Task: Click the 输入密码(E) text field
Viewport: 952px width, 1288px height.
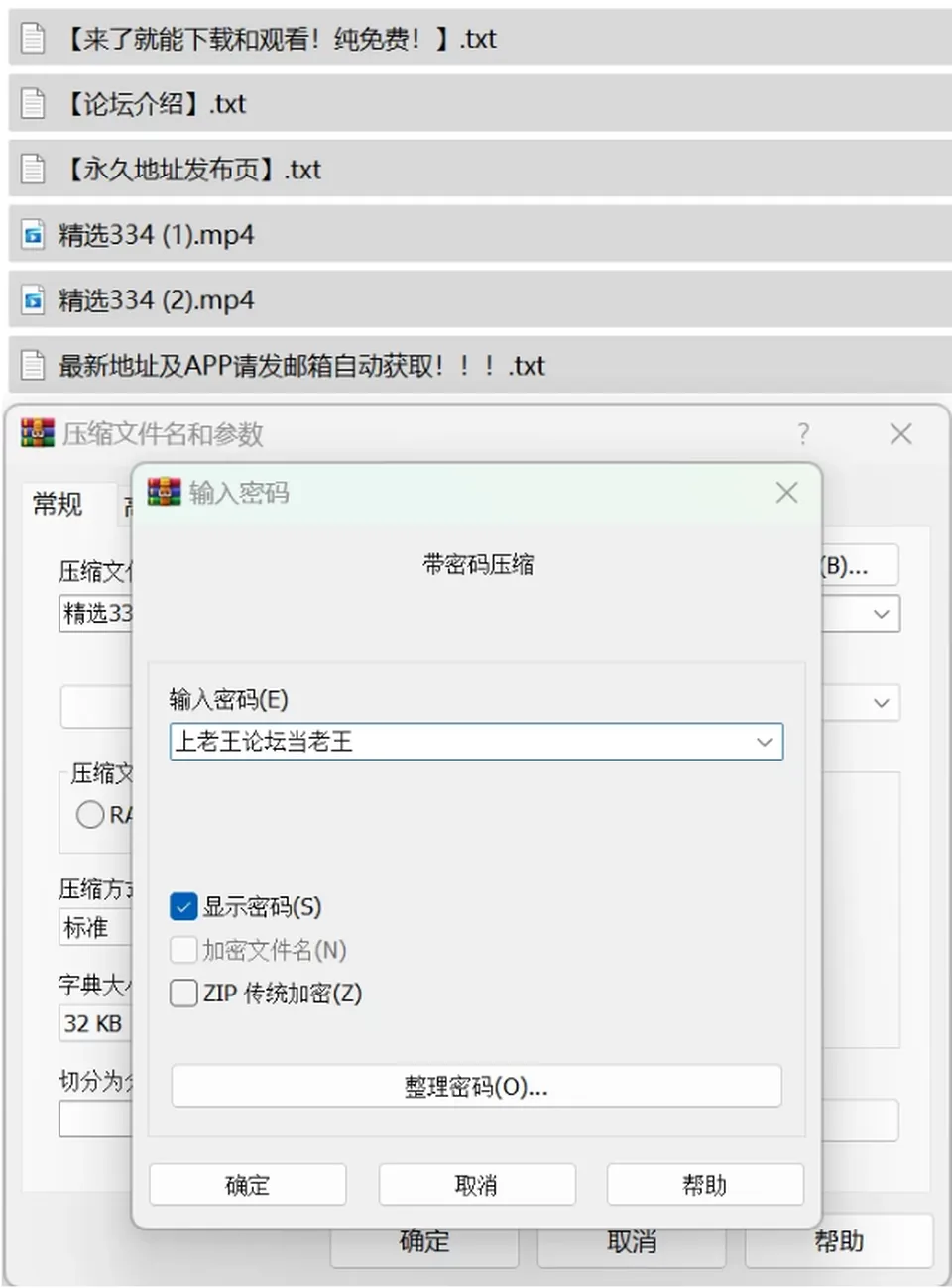Action: pos(461,742)
